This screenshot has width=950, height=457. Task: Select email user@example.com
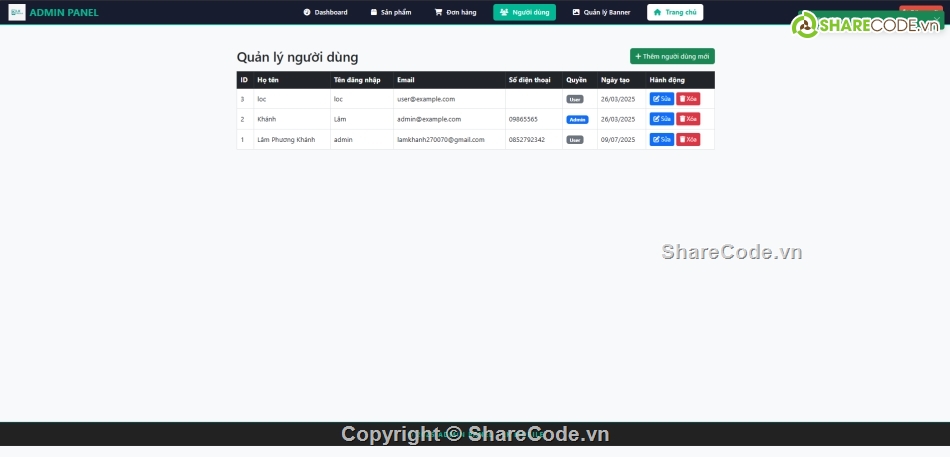tap(426, 99)
